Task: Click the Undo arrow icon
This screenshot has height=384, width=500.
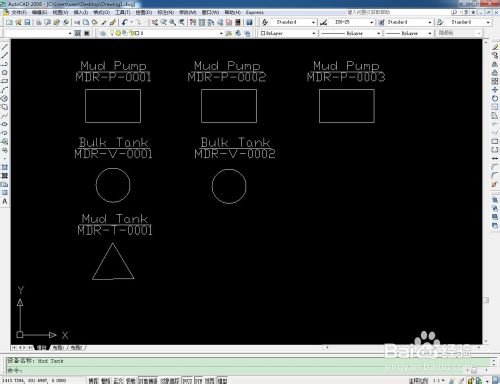Action: (x=124, y=22)
